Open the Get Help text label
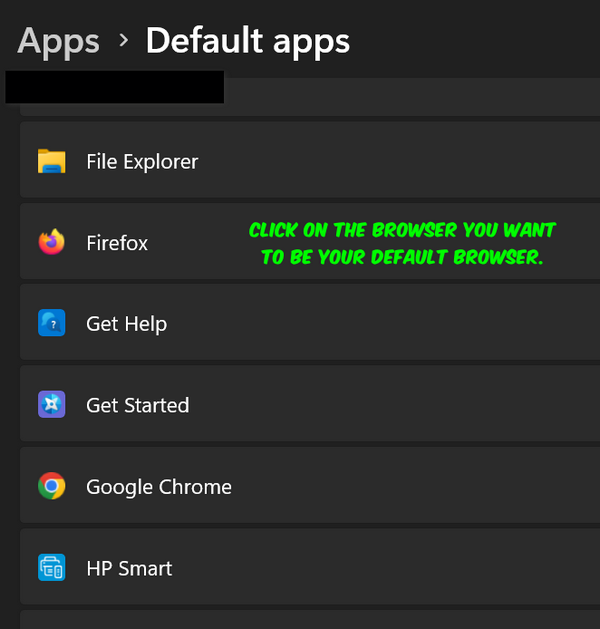The image size is (600, 629). 126,324
